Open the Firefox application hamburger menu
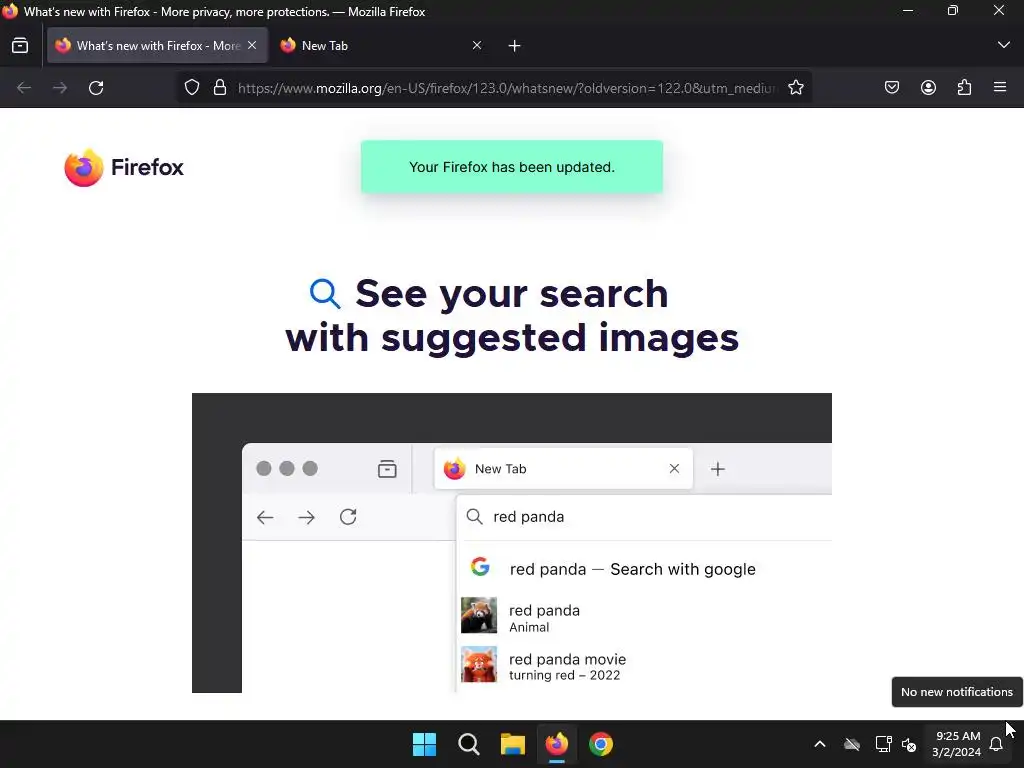Screen dimensions: 1024x768 [x=1000, y=87]
